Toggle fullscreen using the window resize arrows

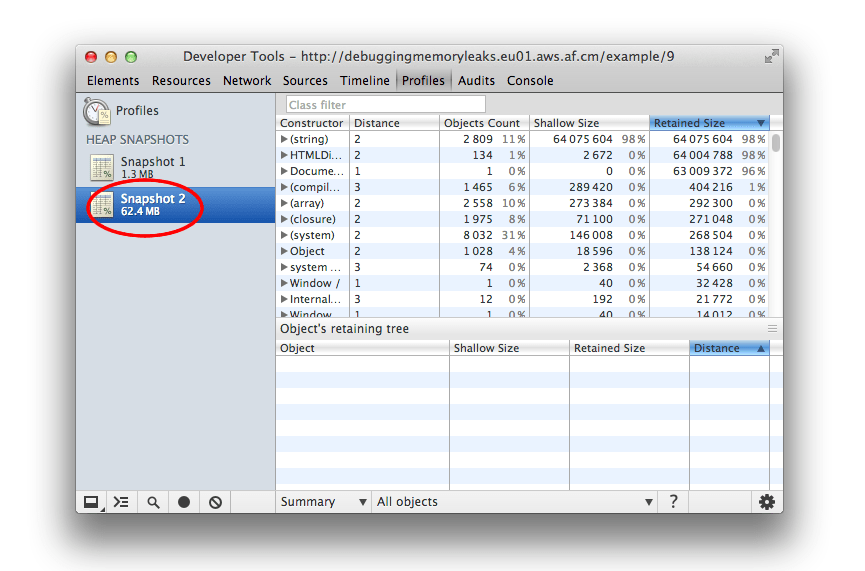[x=771, y=57]
